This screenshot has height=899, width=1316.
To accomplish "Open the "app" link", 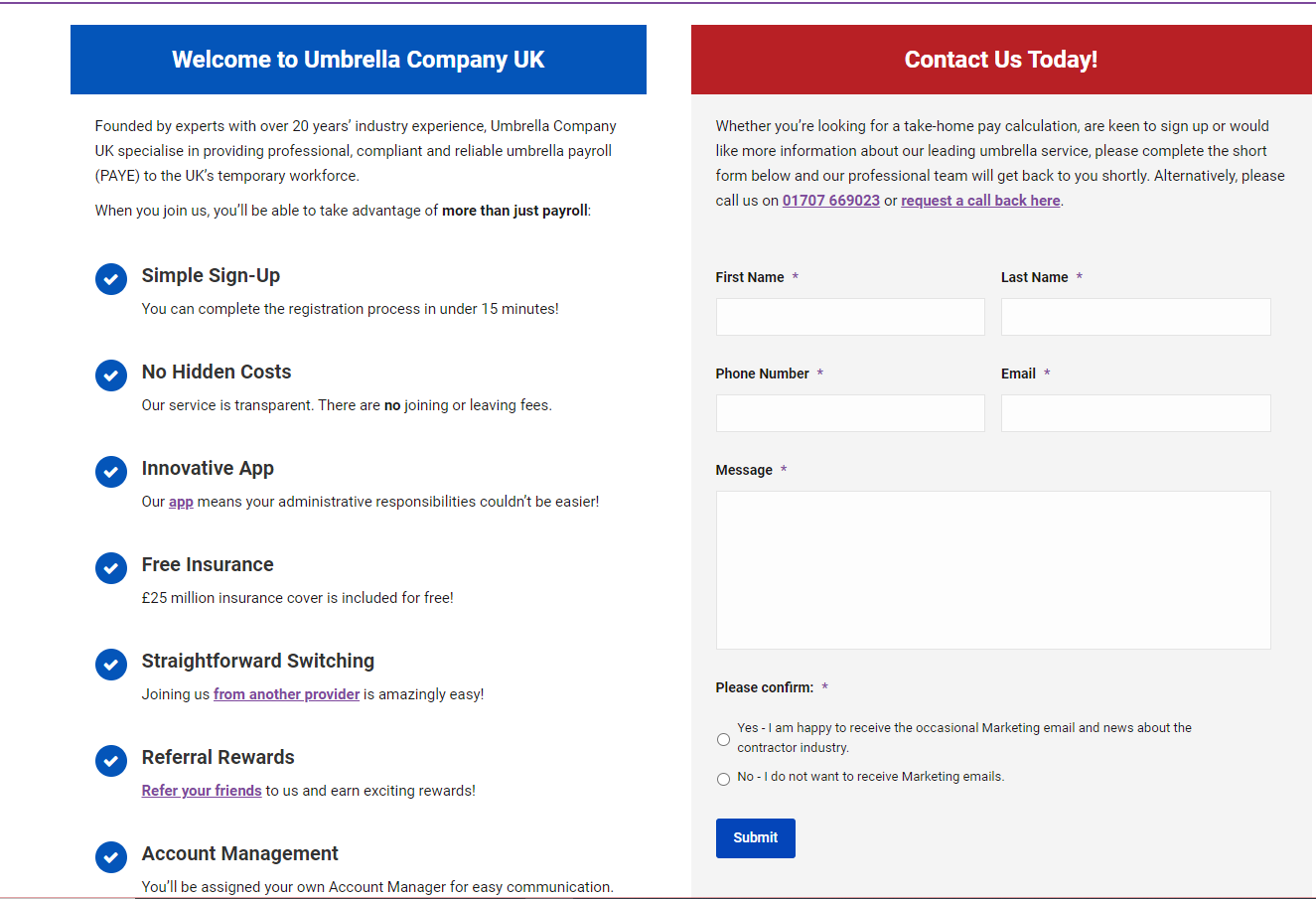I will [x=180, y=502].
